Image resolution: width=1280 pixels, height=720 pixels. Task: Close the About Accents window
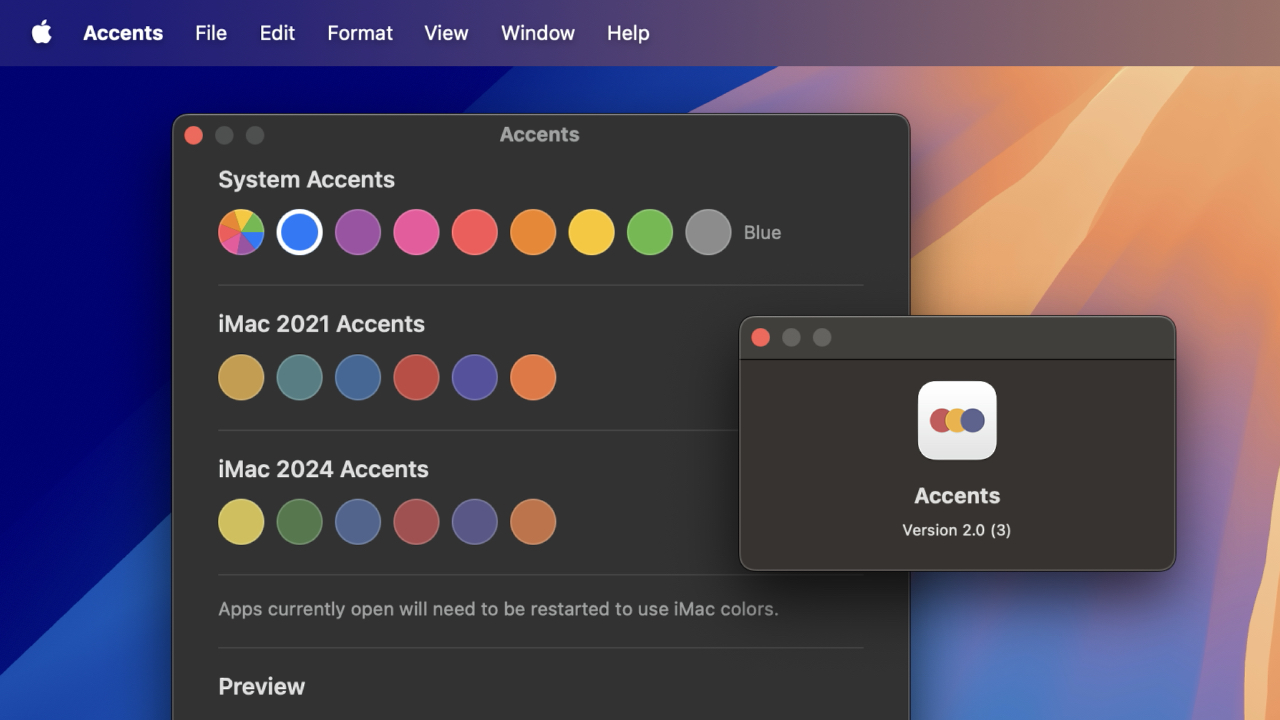(x=761, y=337)
